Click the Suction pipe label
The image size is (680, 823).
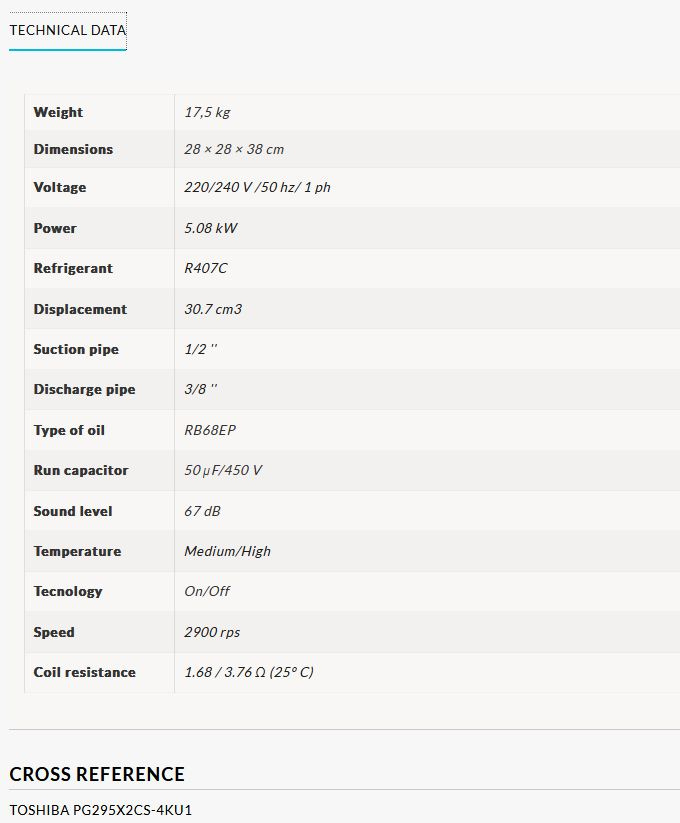point(76,349)
